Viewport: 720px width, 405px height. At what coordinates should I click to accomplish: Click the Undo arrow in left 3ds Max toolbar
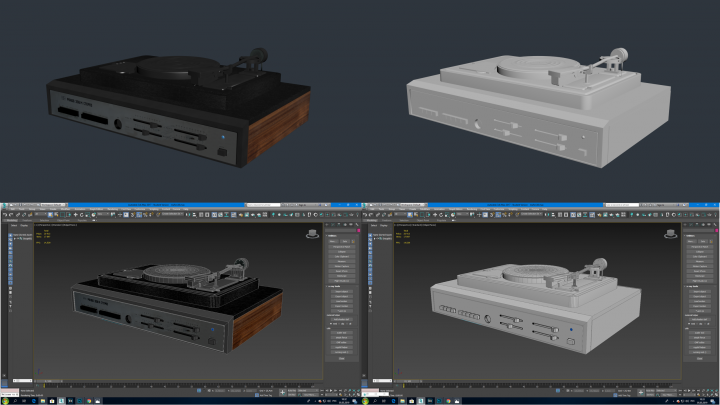[5, 214]
